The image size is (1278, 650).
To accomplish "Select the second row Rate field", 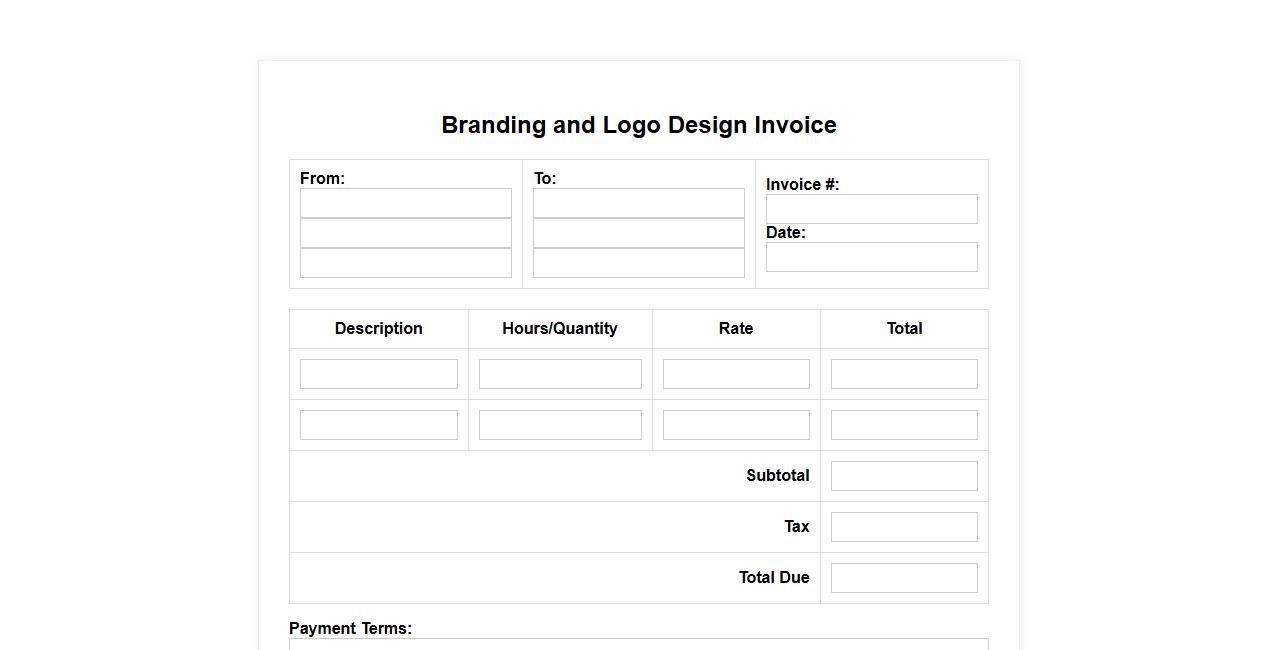I will tap(736, 425).
